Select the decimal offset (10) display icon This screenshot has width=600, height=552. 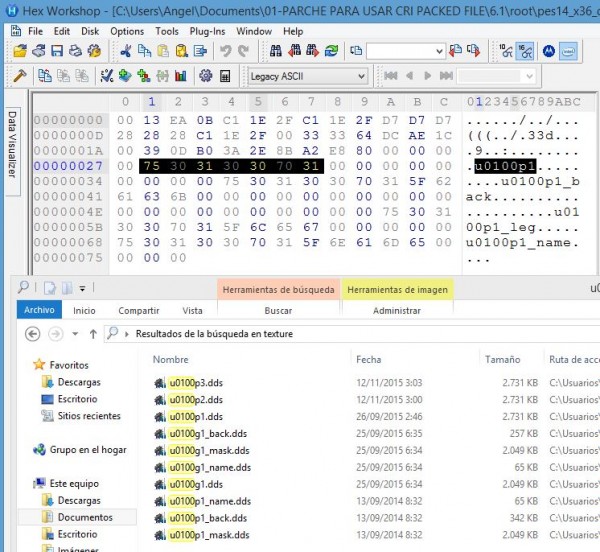506,51
